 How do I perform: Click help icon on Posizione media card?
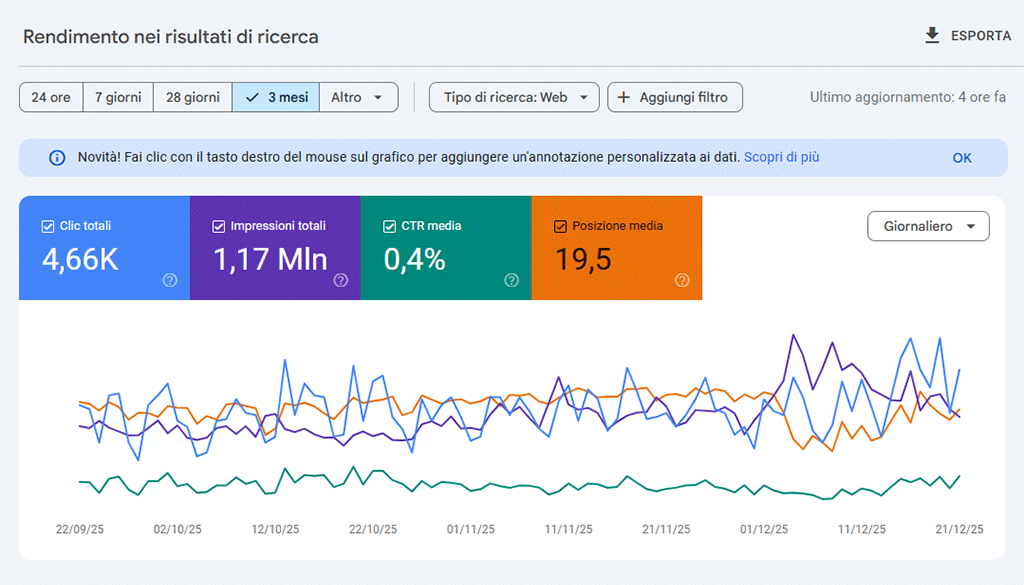pos(683,281)
